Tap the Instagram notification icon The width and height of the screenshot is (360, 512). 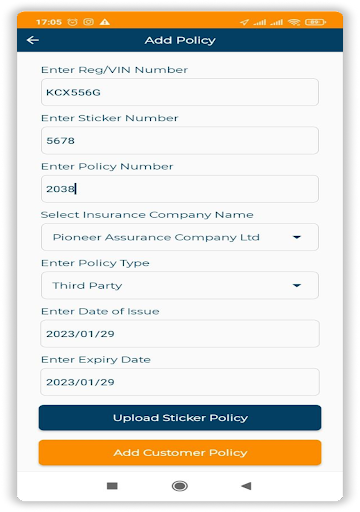88,22
